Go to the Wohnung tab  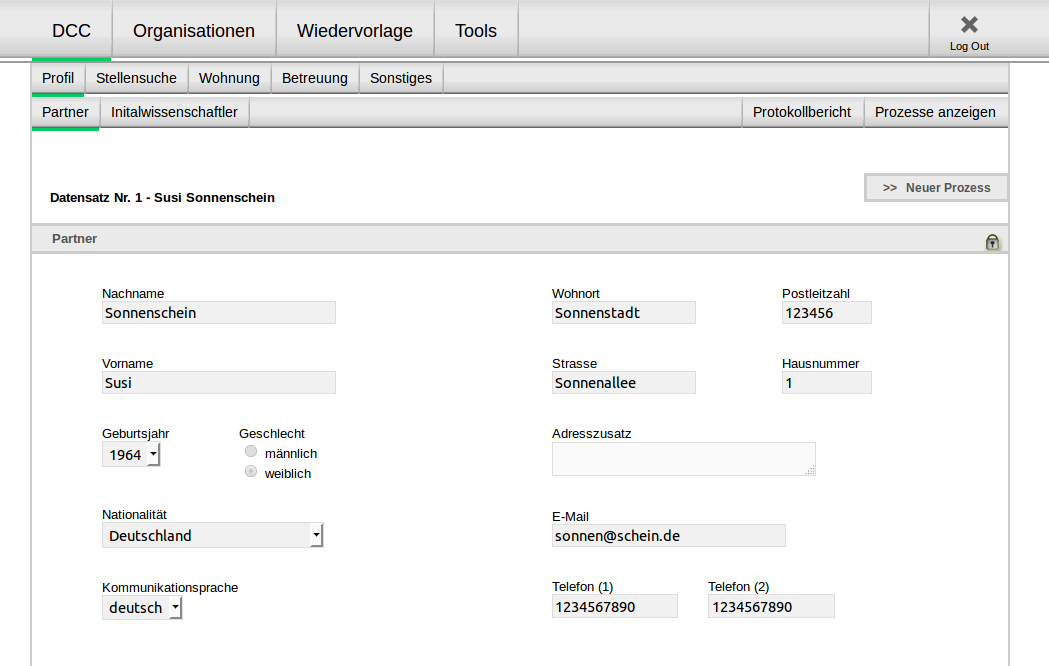pos(229,78)
